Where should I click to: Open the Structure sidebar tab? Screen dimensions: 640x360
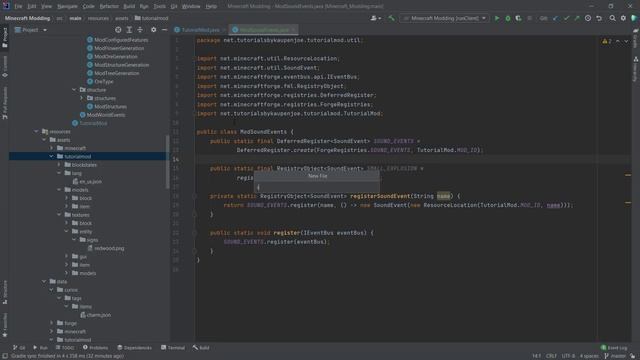tap(5, 292)
